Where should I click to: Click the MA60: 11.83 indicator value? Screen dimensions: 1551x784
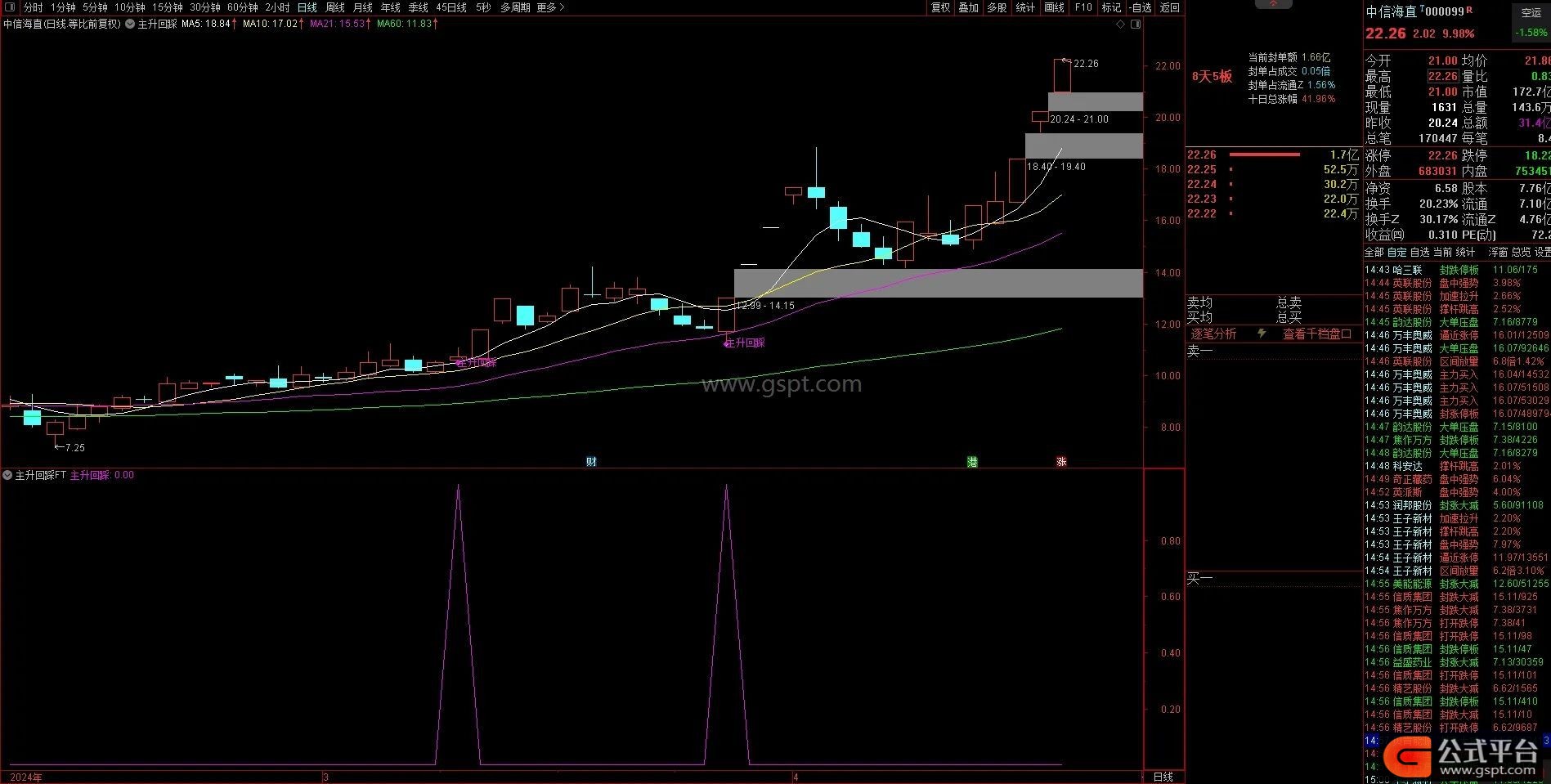(x=405, y=25)
